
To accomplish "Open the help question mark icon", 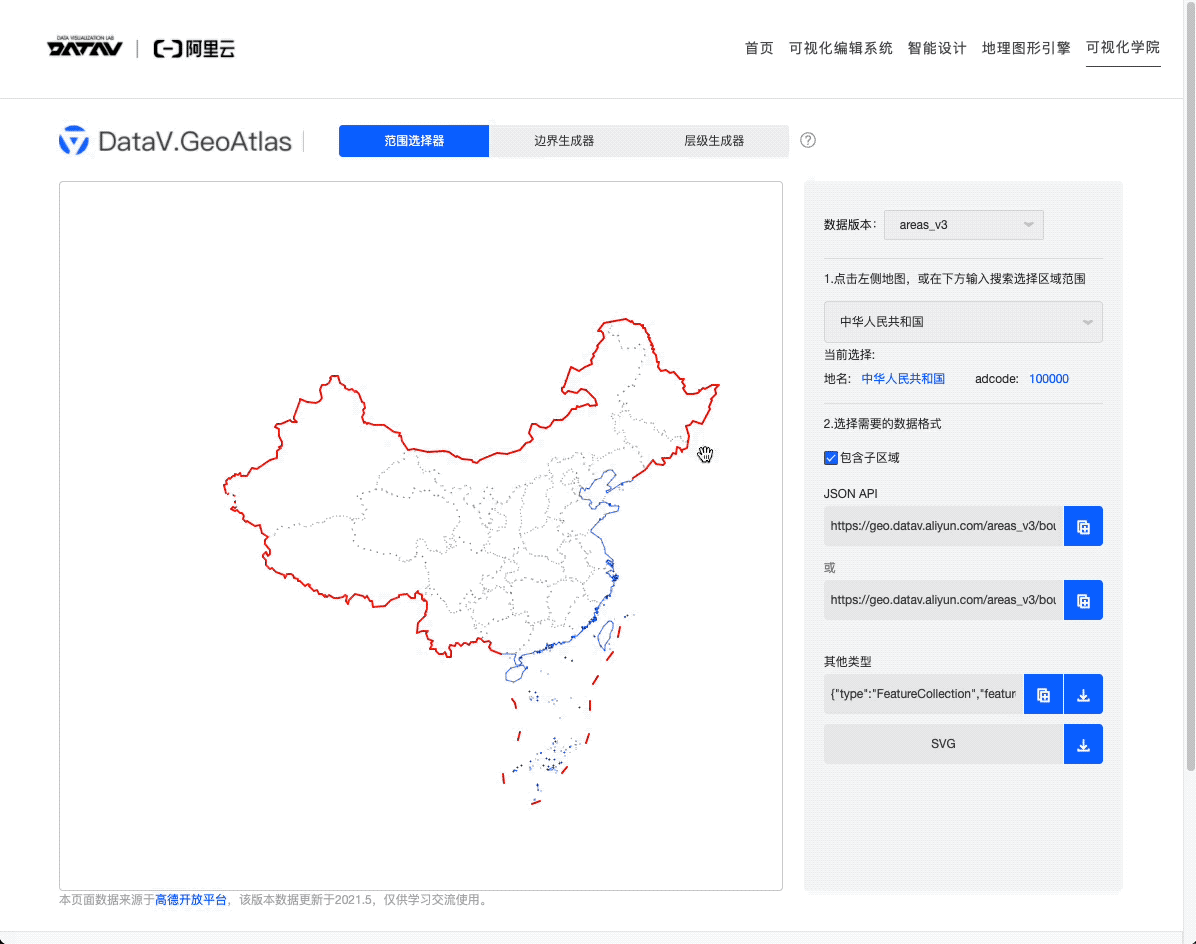I will point(808,140).
